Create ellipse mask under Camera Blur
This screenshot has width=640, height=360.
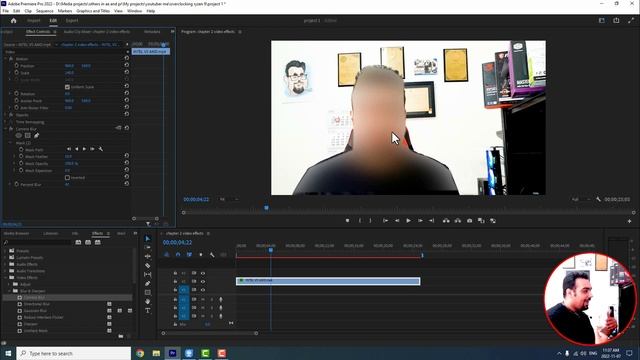[x=19, y=136]
